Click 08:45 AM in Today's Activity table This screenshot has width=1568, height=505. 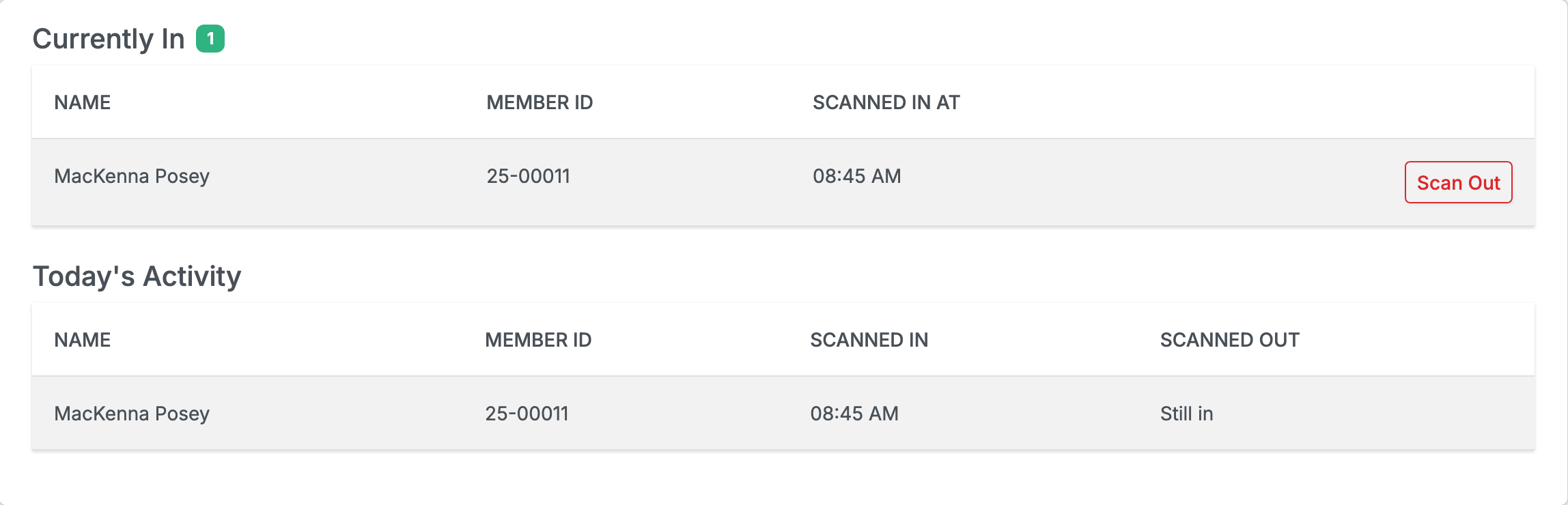[854, 414]
